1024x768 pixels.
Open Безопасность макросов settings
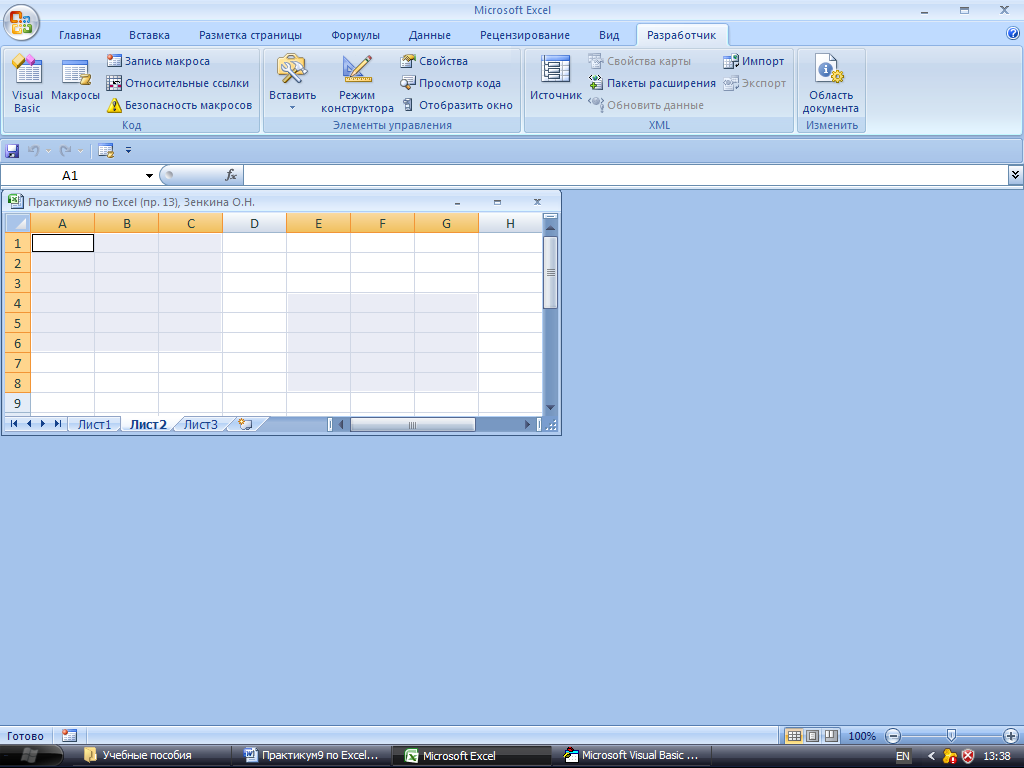click(180, 105)
